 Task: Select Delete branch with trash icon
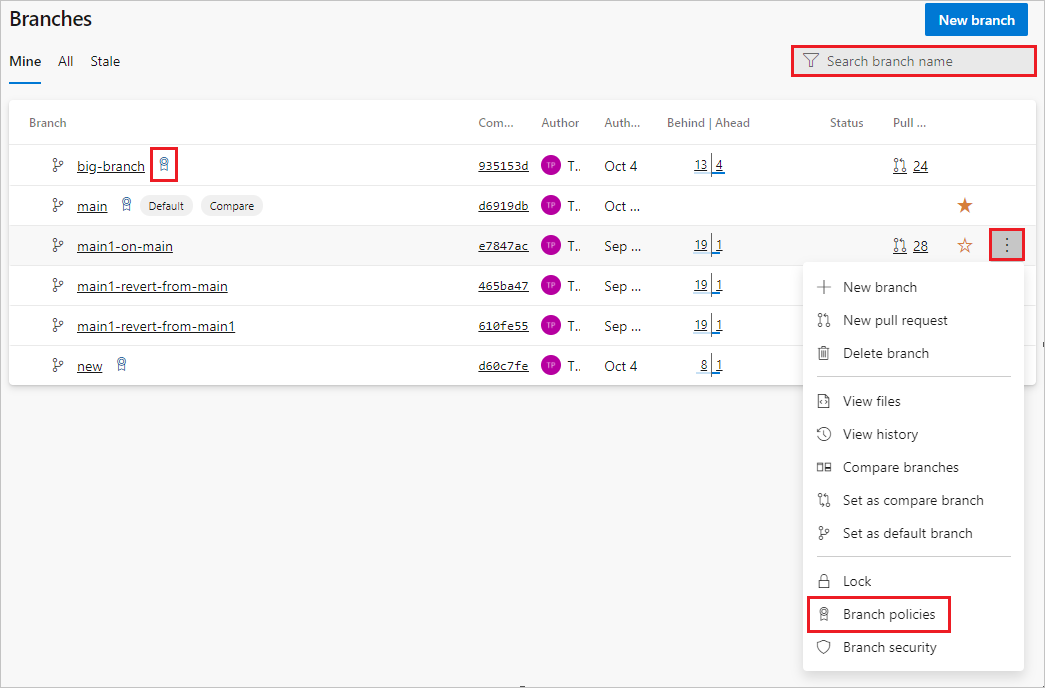point(886,353)
